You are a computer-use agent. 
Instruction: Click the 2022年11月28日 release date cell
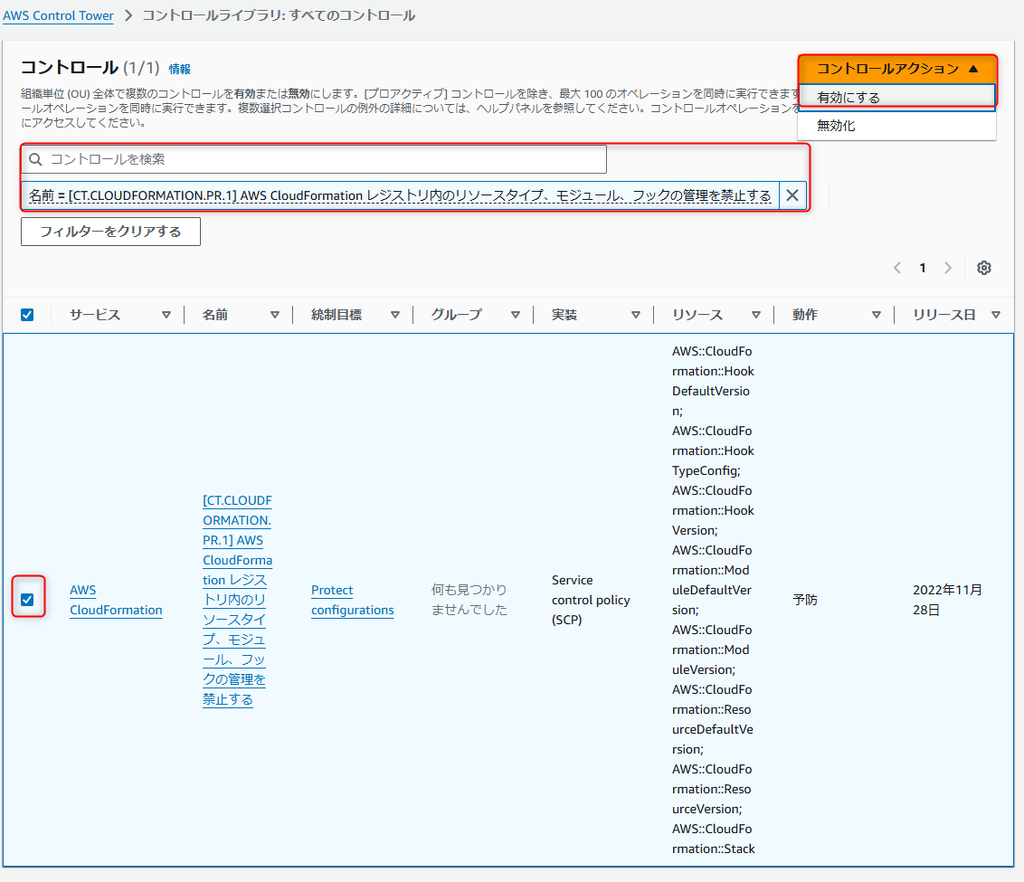tap(947, 600)
